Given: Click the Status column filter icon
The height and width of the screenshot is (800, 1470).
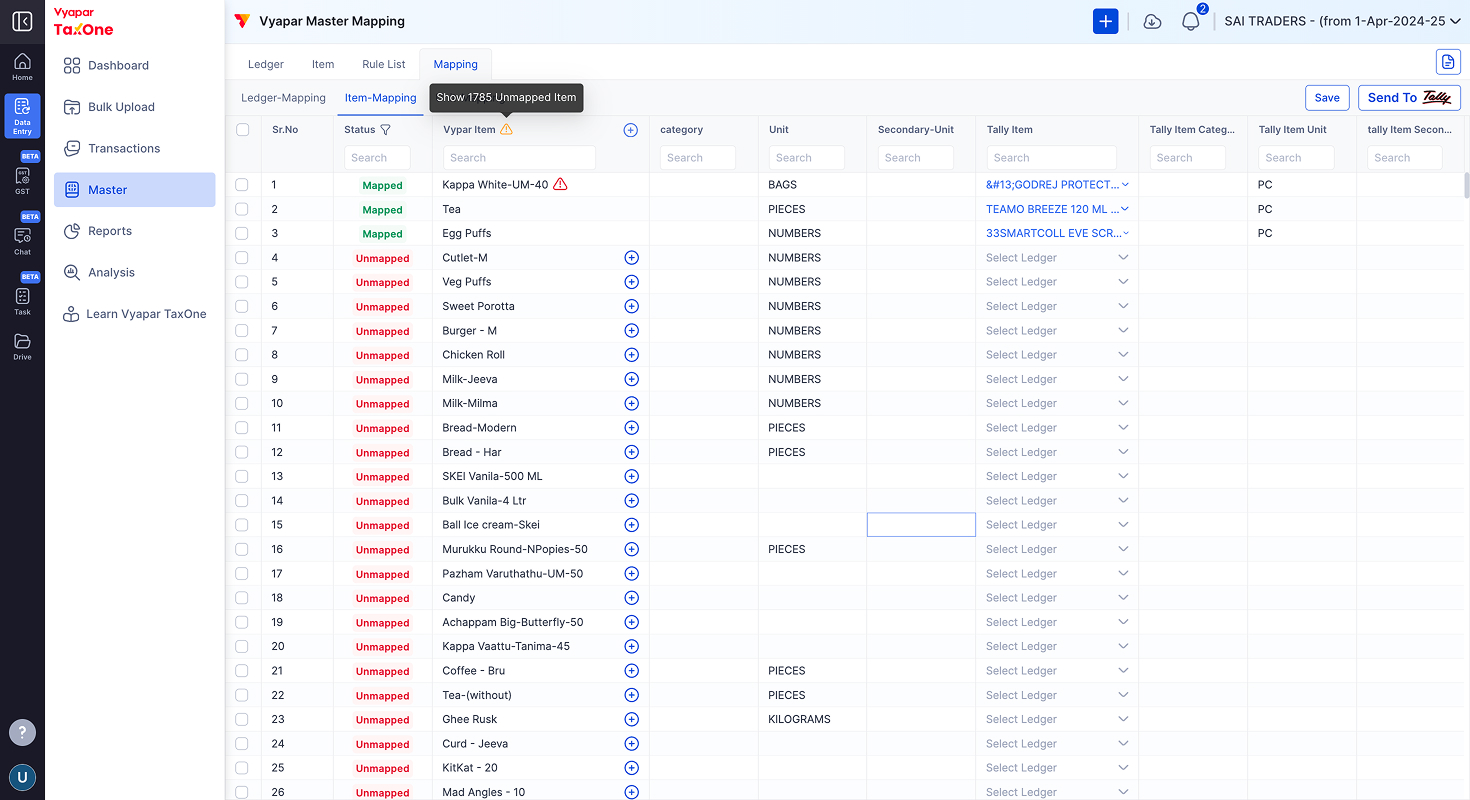Looking at the screenshot, I should (x=385, y=130).
